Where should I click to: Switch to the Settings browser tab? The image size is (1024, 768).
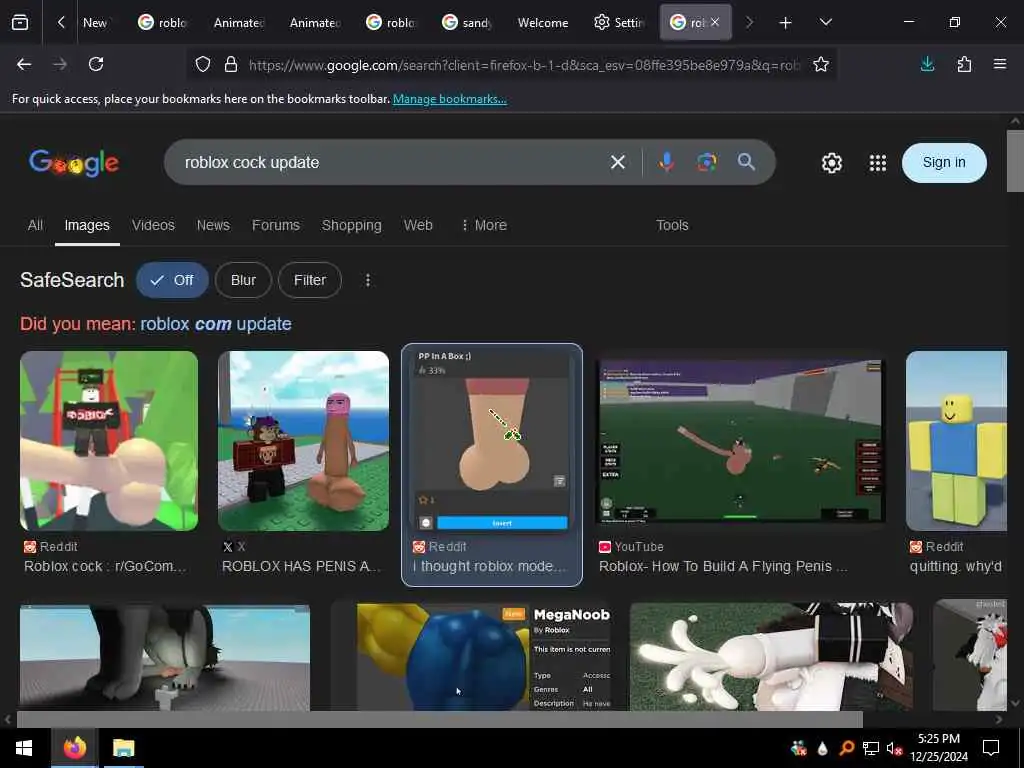pos(618,23)
